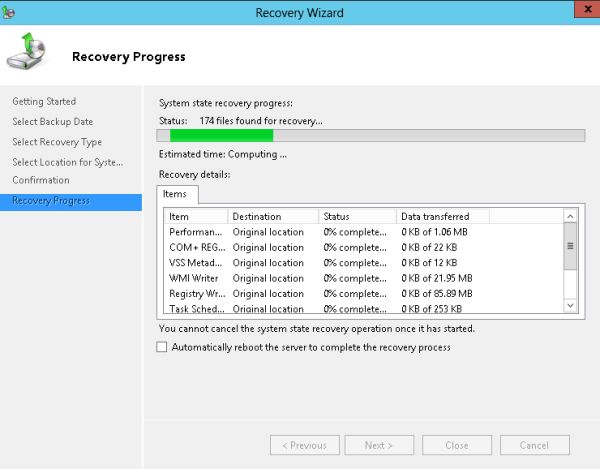Click Registry Wr... row's 0% complete status
The image size is (600, 469).
pyautogui.click(x=355, y=293)
